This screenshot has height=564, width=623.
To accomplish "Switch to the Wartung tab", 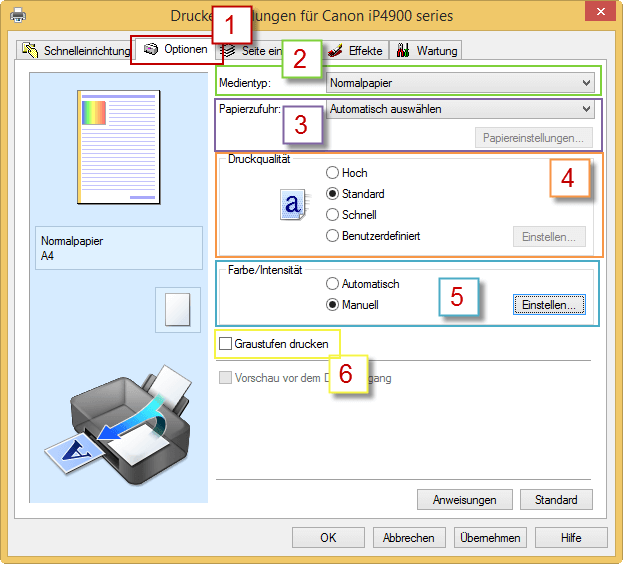I will pos(426,50).
